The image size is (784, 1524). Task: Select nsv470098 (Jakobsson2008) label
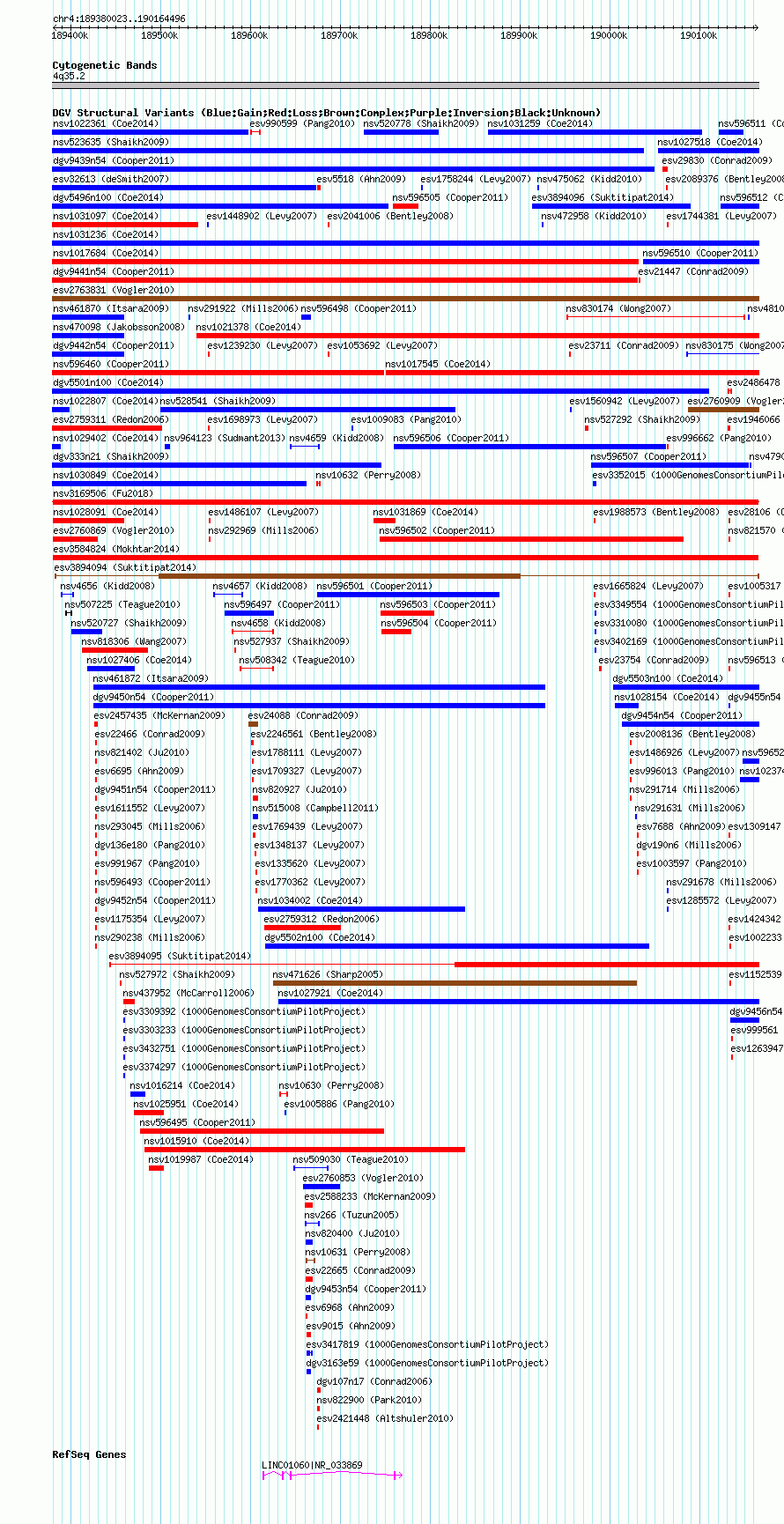(119, 327)
